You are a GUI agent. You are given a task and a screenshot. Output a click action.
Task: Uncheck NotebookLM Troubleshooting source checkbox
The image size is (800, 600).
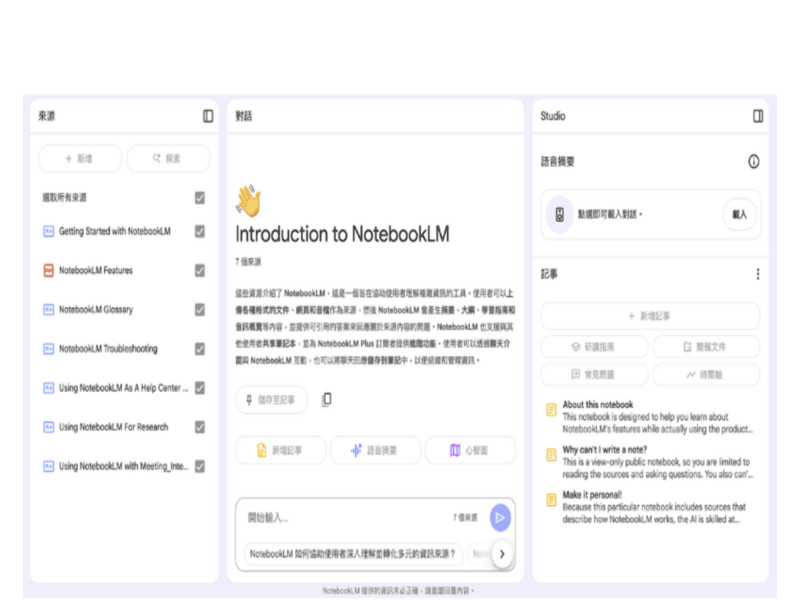point(200,349)
